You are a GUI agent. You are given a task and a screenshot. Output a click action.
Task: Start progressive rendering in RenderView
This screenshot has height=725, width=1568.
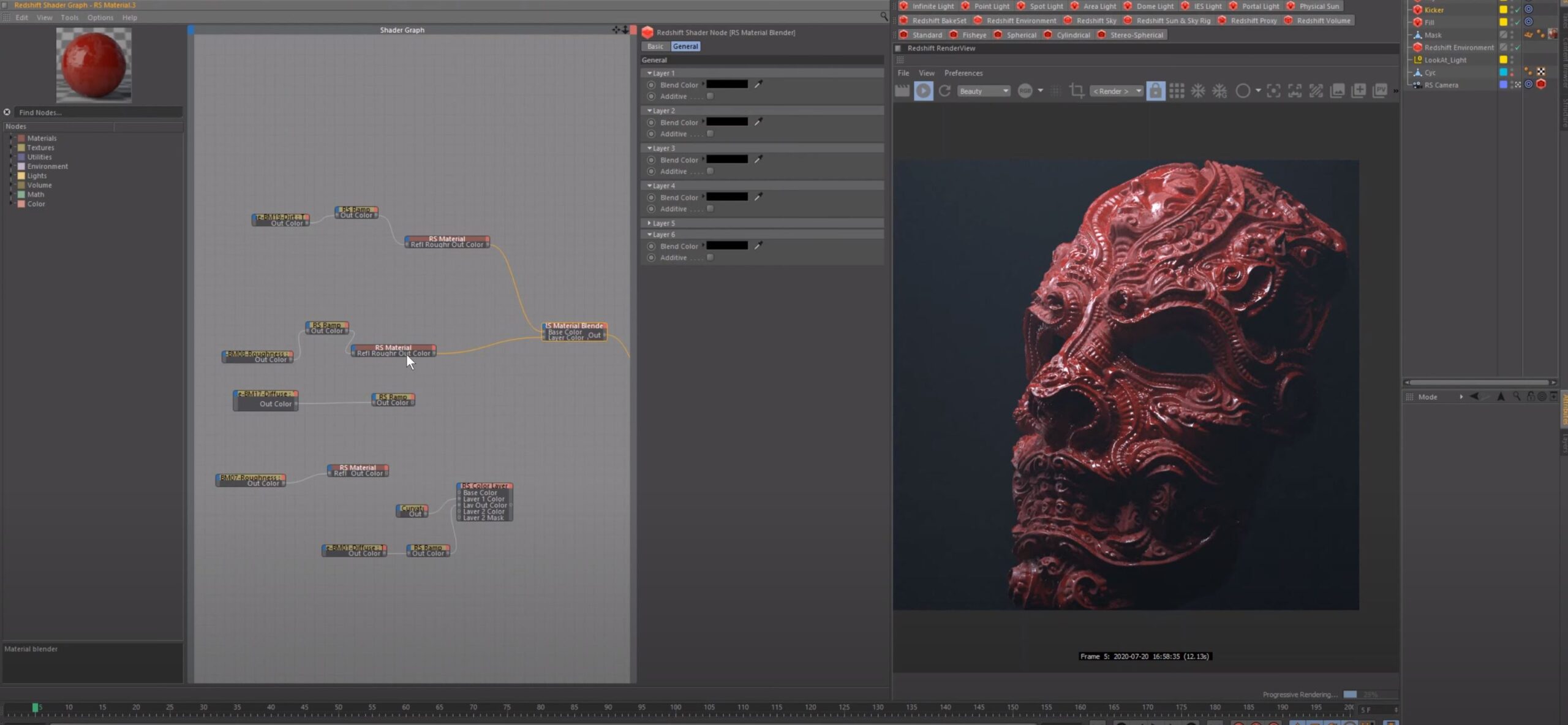click(924, 91)
